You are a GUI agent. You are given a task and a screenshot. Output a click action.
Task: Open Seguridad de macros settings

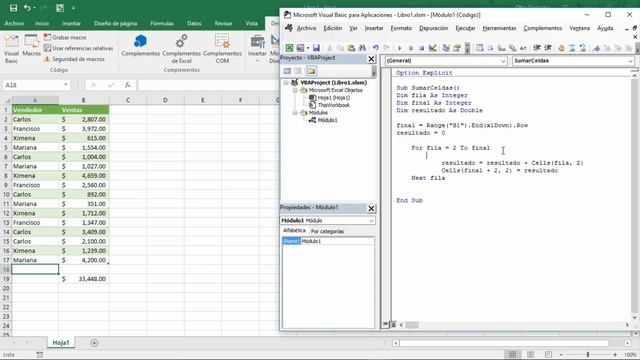tap(74, 59)
